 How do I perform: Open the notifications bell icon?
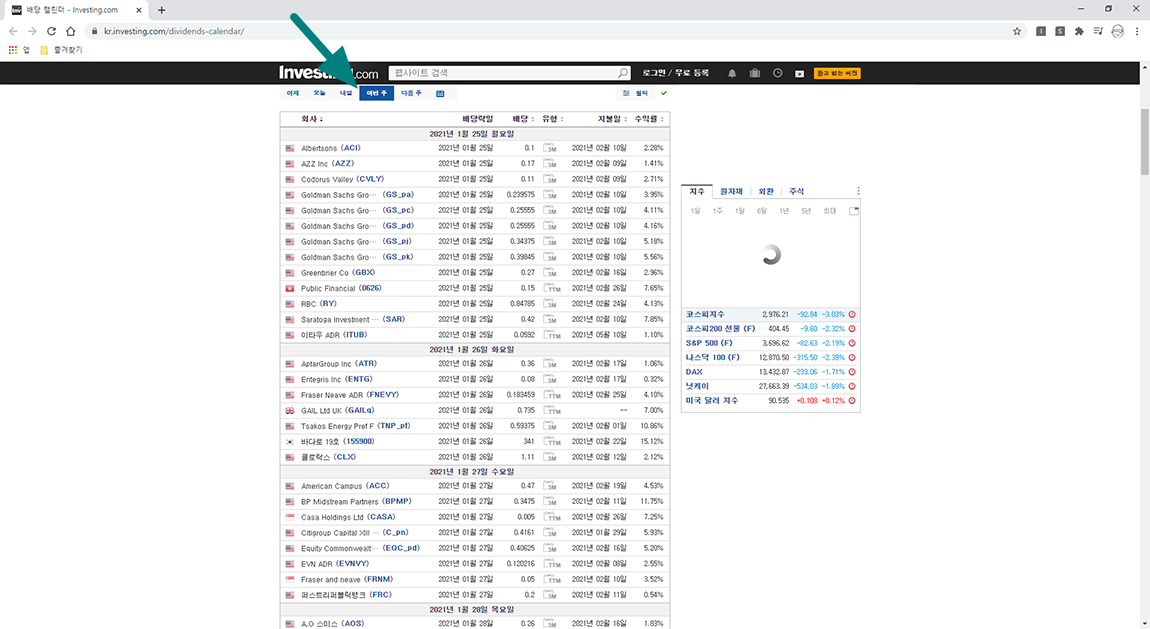[732, 73]
